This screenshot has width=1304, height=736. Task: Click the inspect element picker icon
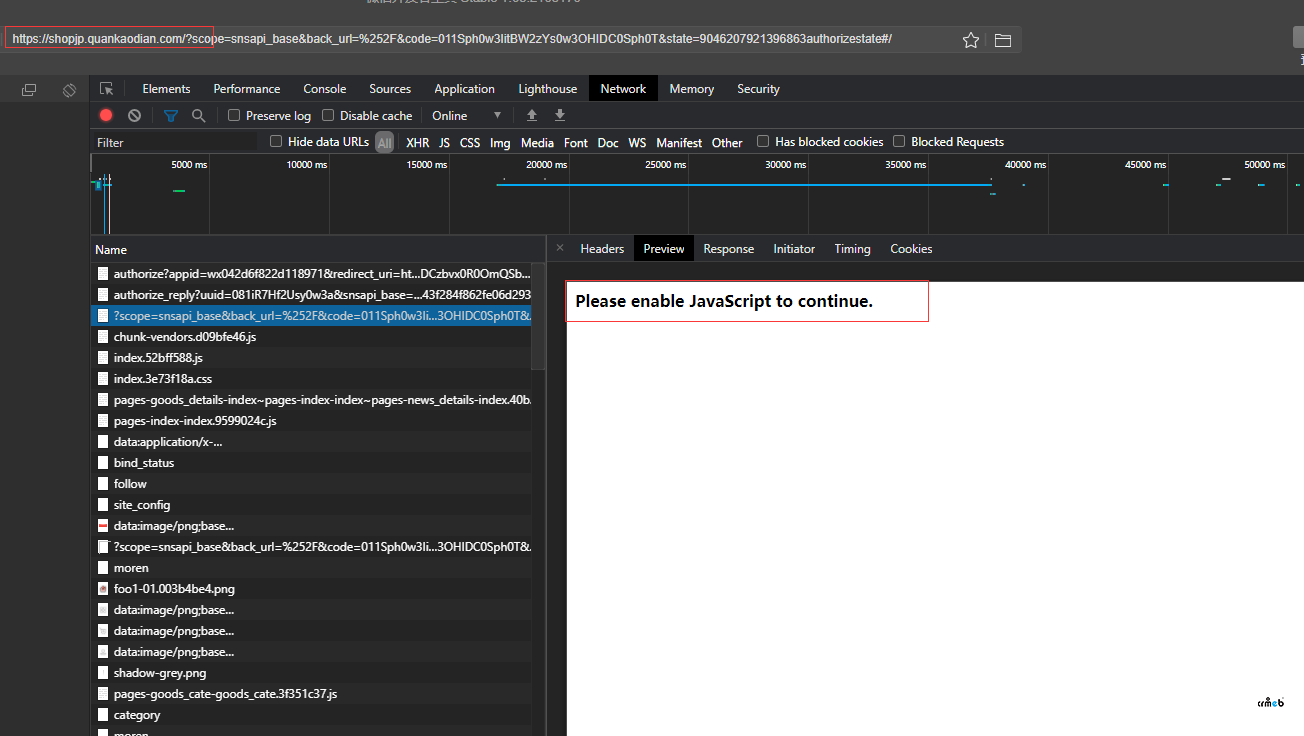coord(106,89)
